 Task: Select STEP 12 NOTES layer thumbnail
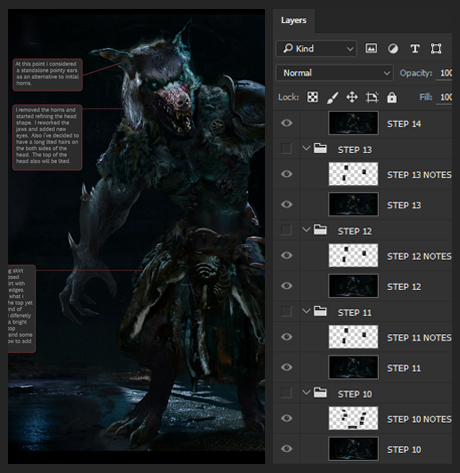(x=353, y=255)
